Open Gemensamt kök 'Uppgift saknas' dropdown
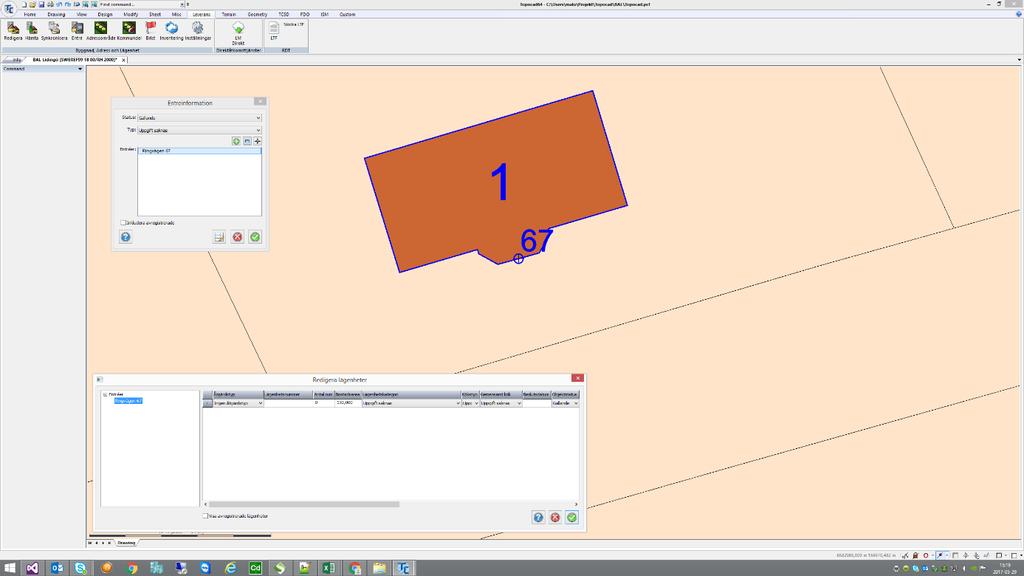Viewport: 1024px width, 576px height. (x=501, y=404)
